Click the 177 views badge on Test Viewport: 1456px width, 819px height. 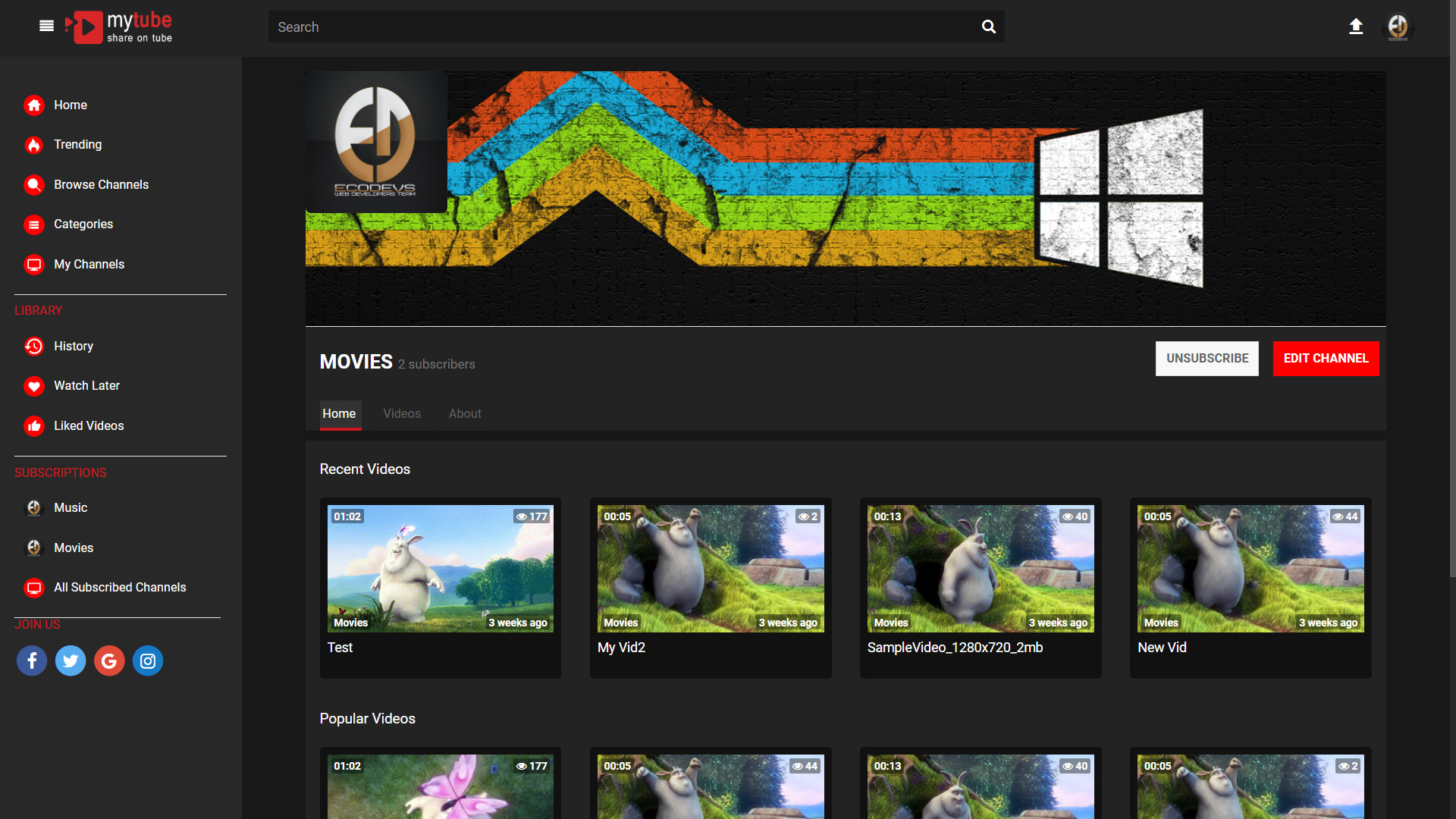pyautogui.click(x=532, y=516)
